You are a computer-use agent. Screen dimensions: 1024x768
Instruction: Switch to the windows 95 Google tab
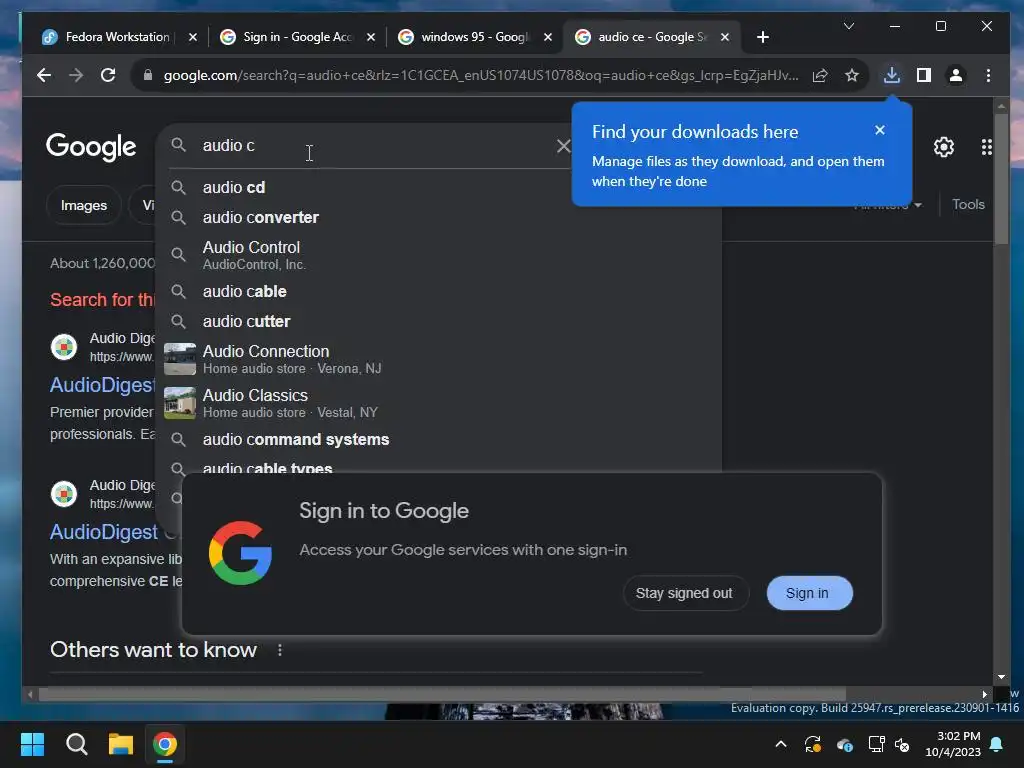(x=475, y=37)
